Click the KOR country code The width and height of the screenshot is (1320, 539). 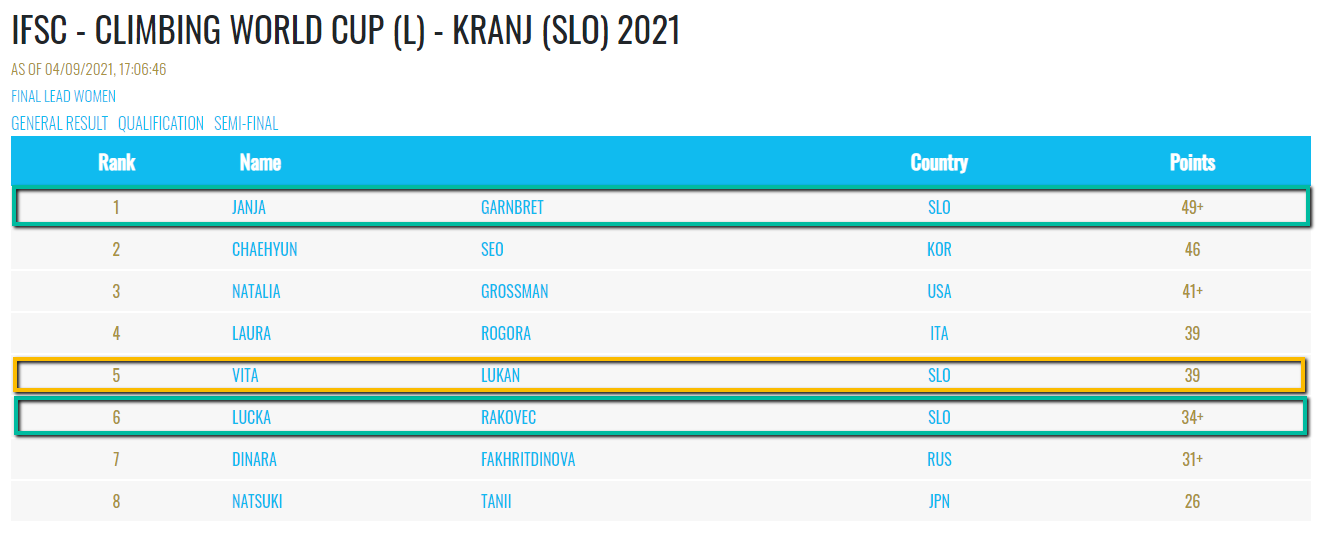pos(939,250)
